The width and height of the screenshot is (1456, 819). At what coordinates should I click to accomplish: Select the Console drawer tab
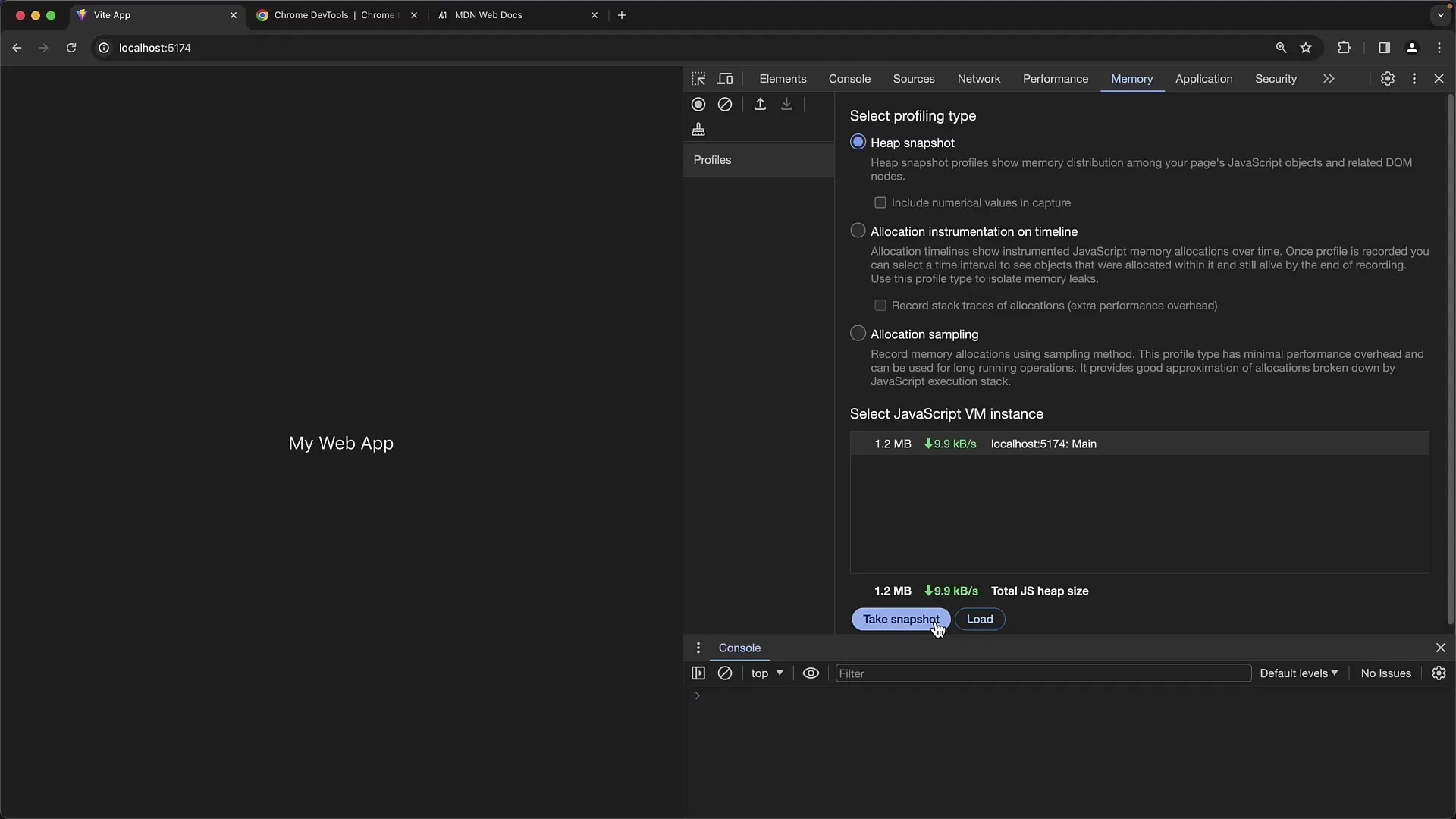click(x=739, y=648)
